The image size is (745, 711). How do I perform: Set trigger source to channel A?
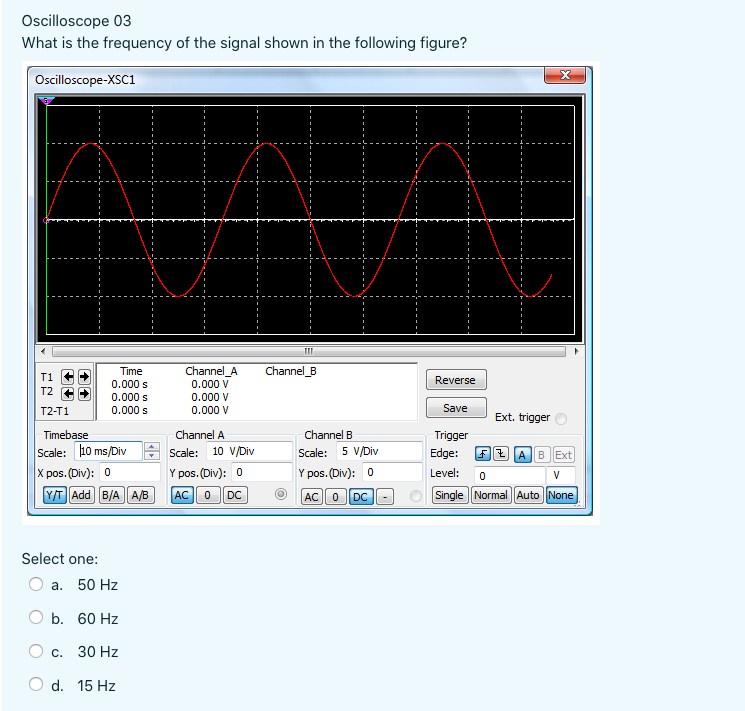tap(522, 455)
